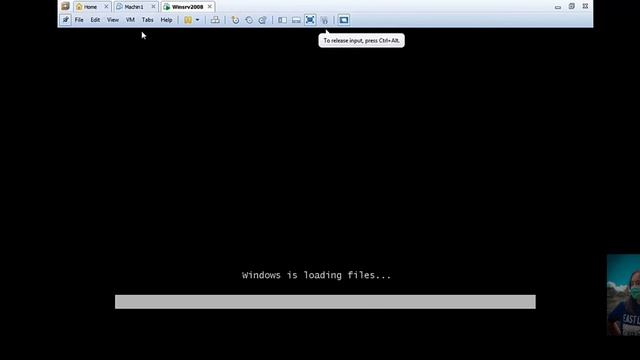The width and height of the screenshot is (640, 360).
Task: Close the Machin1 tab
Action: click(153, 7)
